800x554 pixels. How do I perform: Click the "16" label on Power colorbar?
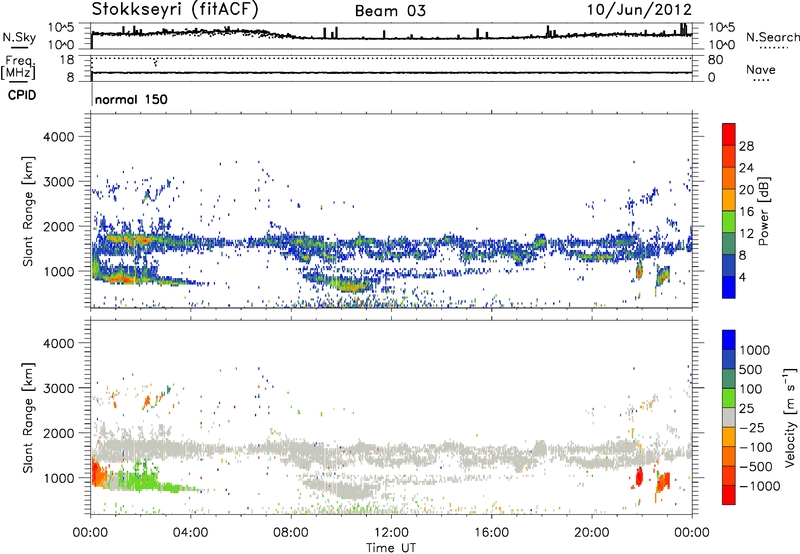click(x=746, y=212)
